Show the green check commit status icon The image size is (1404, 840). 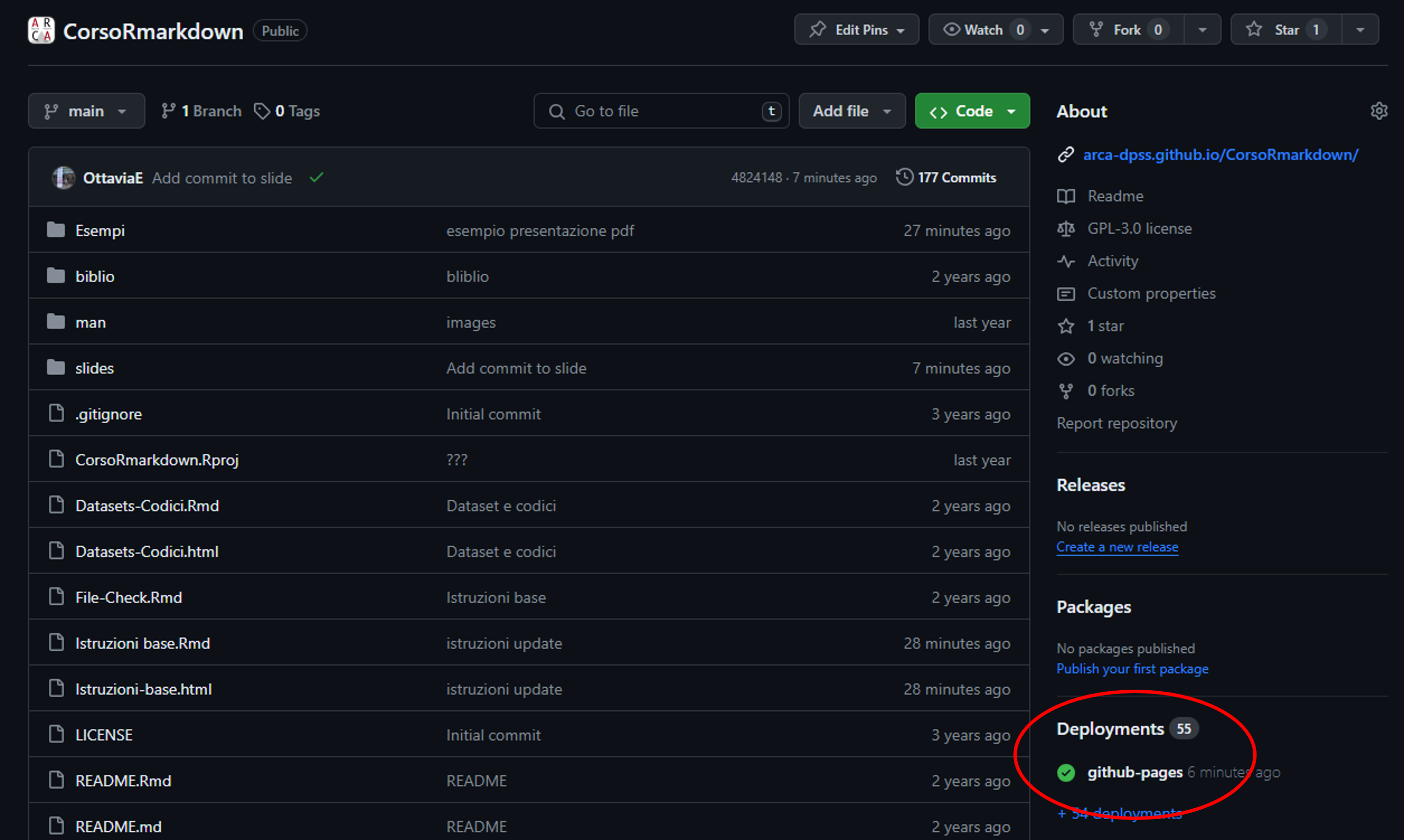click(316, 178)
